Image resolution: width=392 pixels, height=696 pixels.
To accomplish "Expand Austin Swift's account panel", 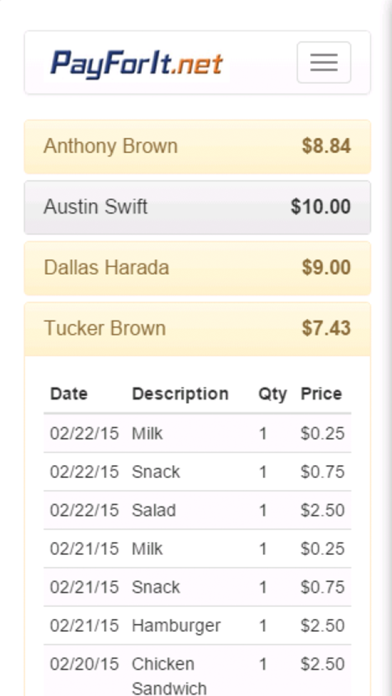I will click(x=197, y=207).
